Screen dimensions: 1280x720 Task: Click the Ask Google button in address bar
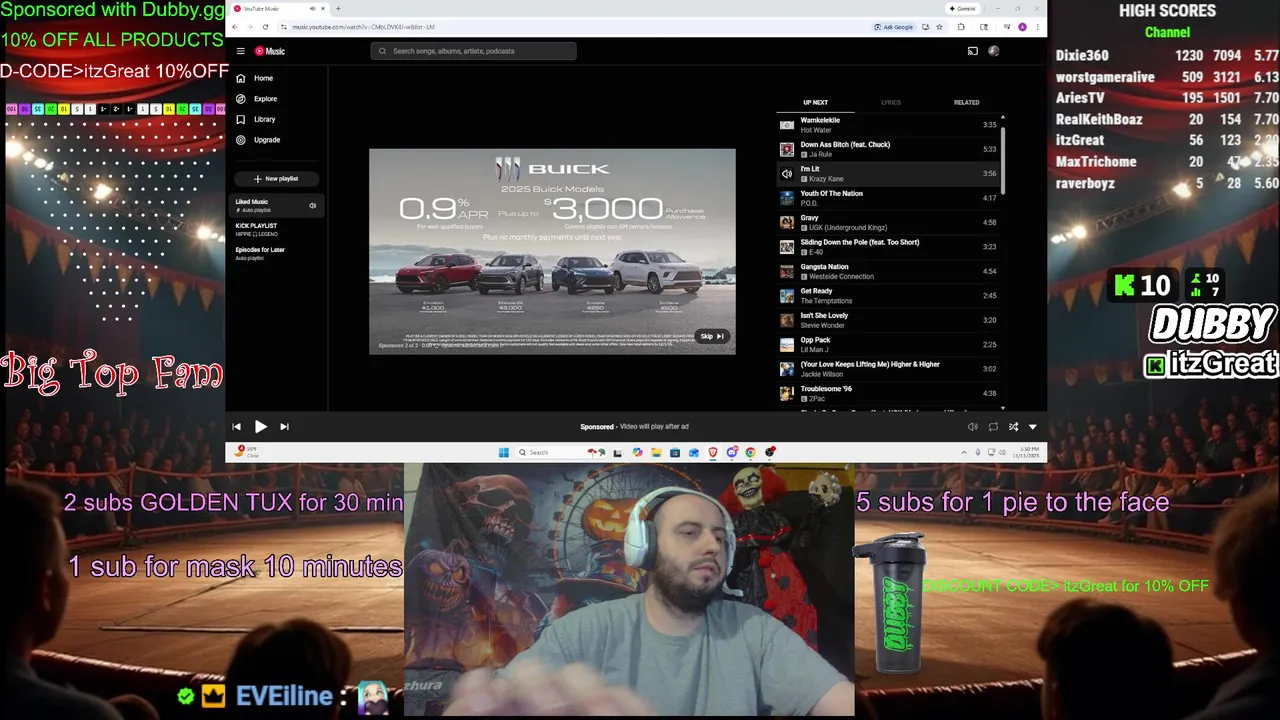(893, 27)
